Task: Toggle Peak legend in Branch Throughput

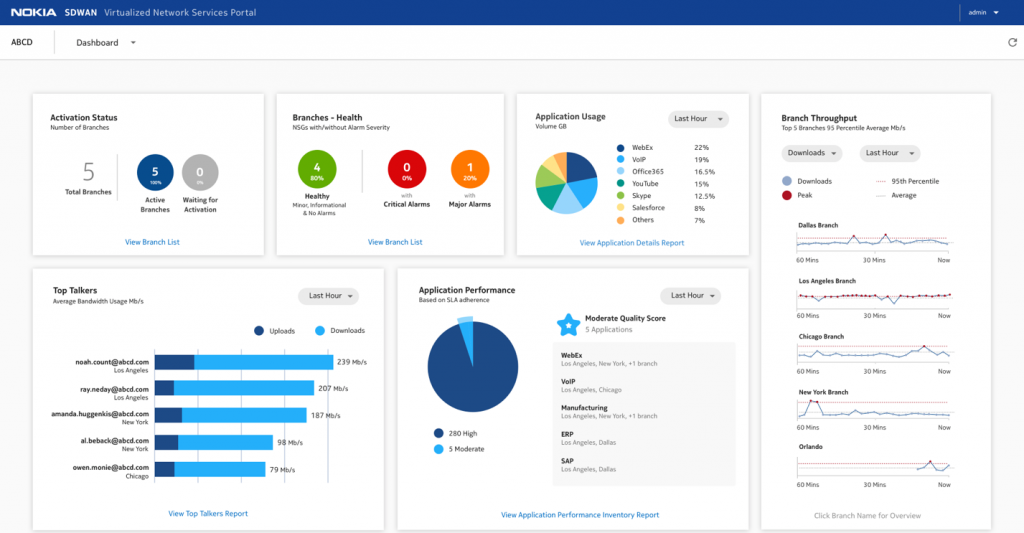Action: (797, 195)
